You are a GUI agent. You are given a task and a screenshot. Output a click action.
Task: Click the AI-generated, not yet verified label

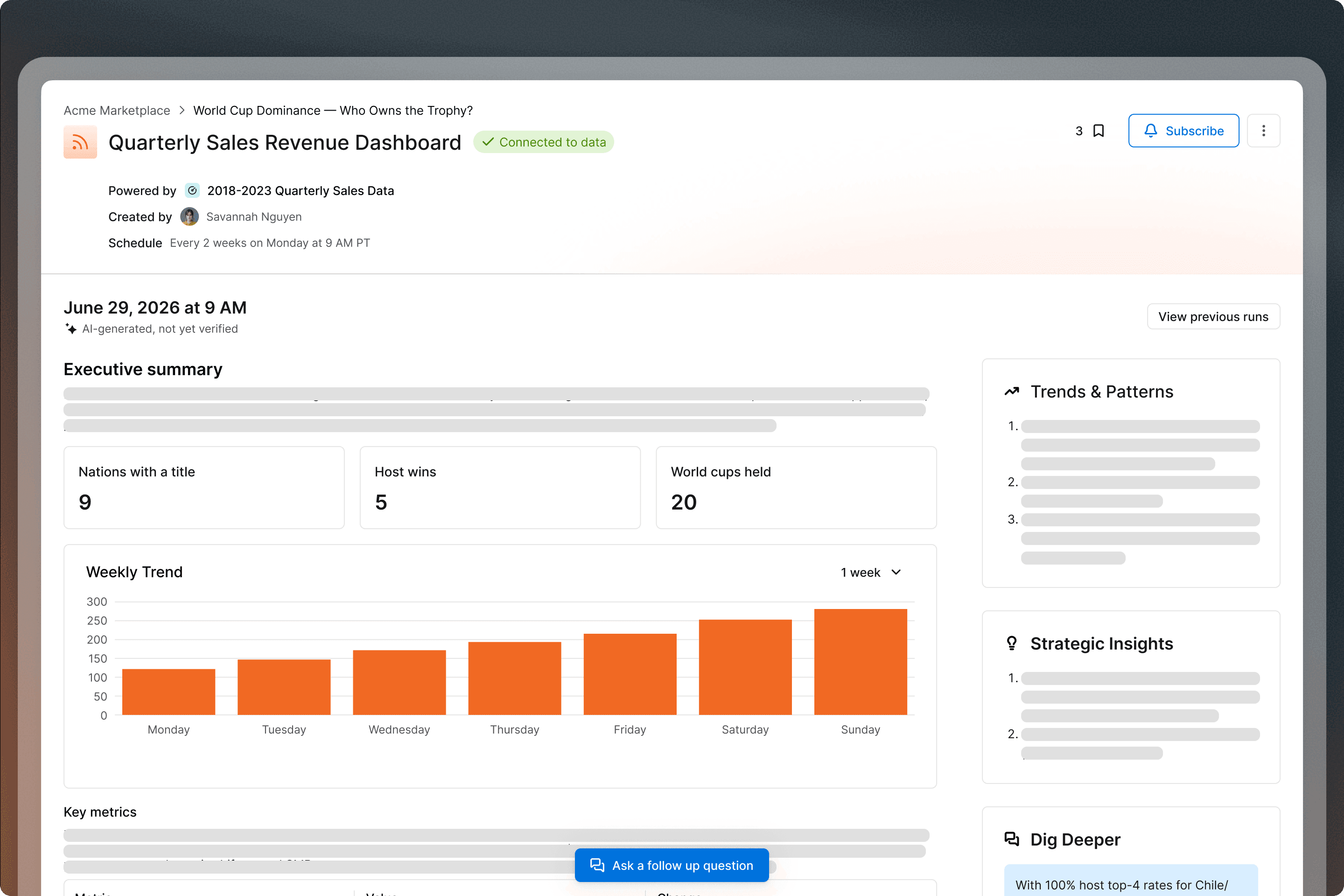tap(160, 329)
